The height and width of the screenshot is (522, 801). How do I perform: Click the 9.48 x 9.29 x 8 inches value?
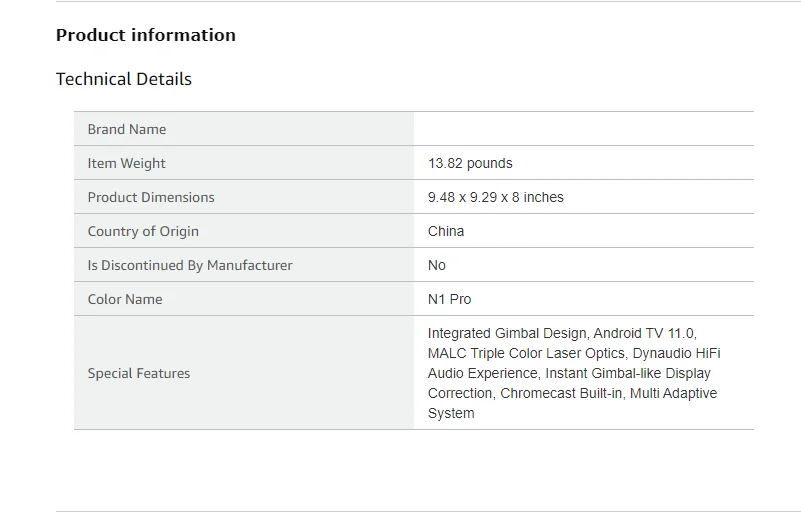pos(496,197)
